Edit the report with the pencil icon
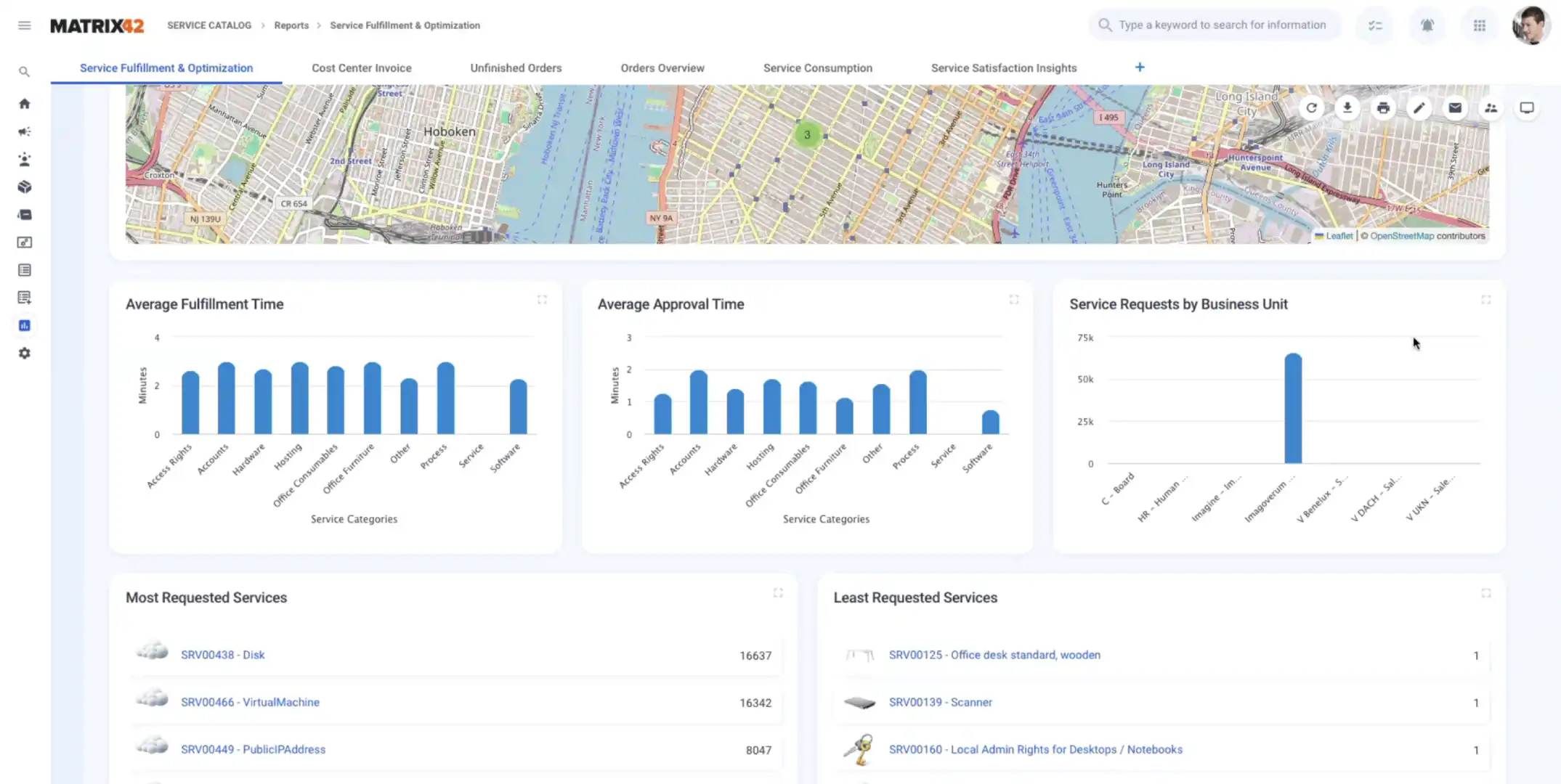This screenshot has height=784, width=1561. pyautogui.click(x=1419, y=107)
